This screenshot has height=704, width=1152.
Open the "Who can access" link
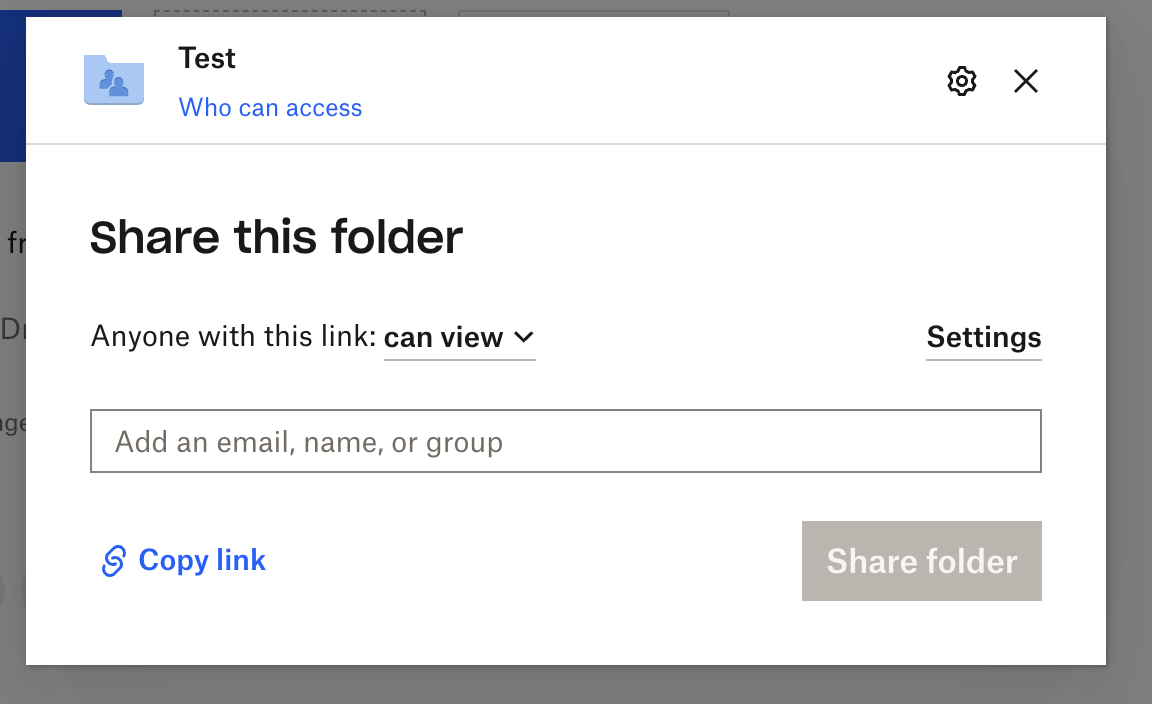(x=270, y=108)
